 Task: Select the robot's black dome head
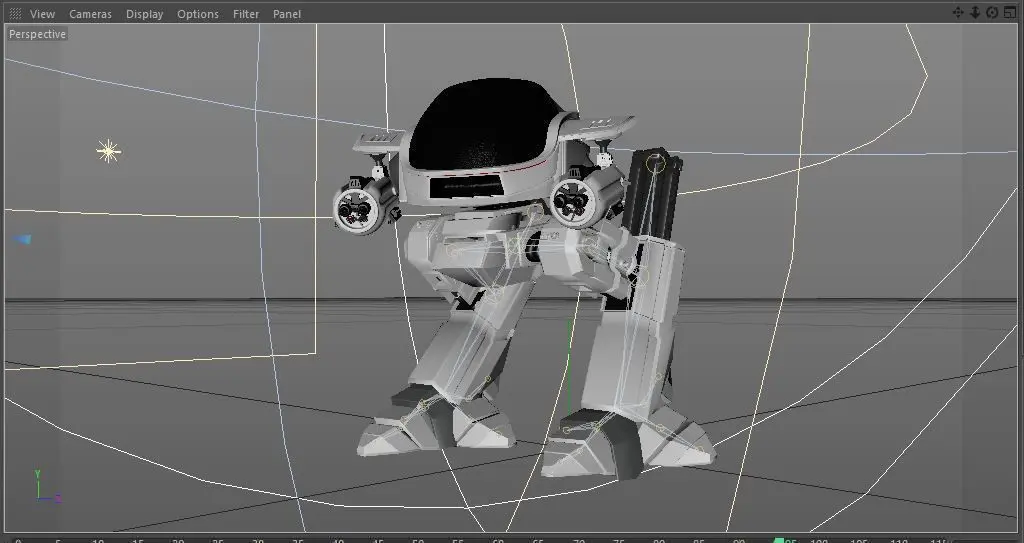[x=485, y=124]
